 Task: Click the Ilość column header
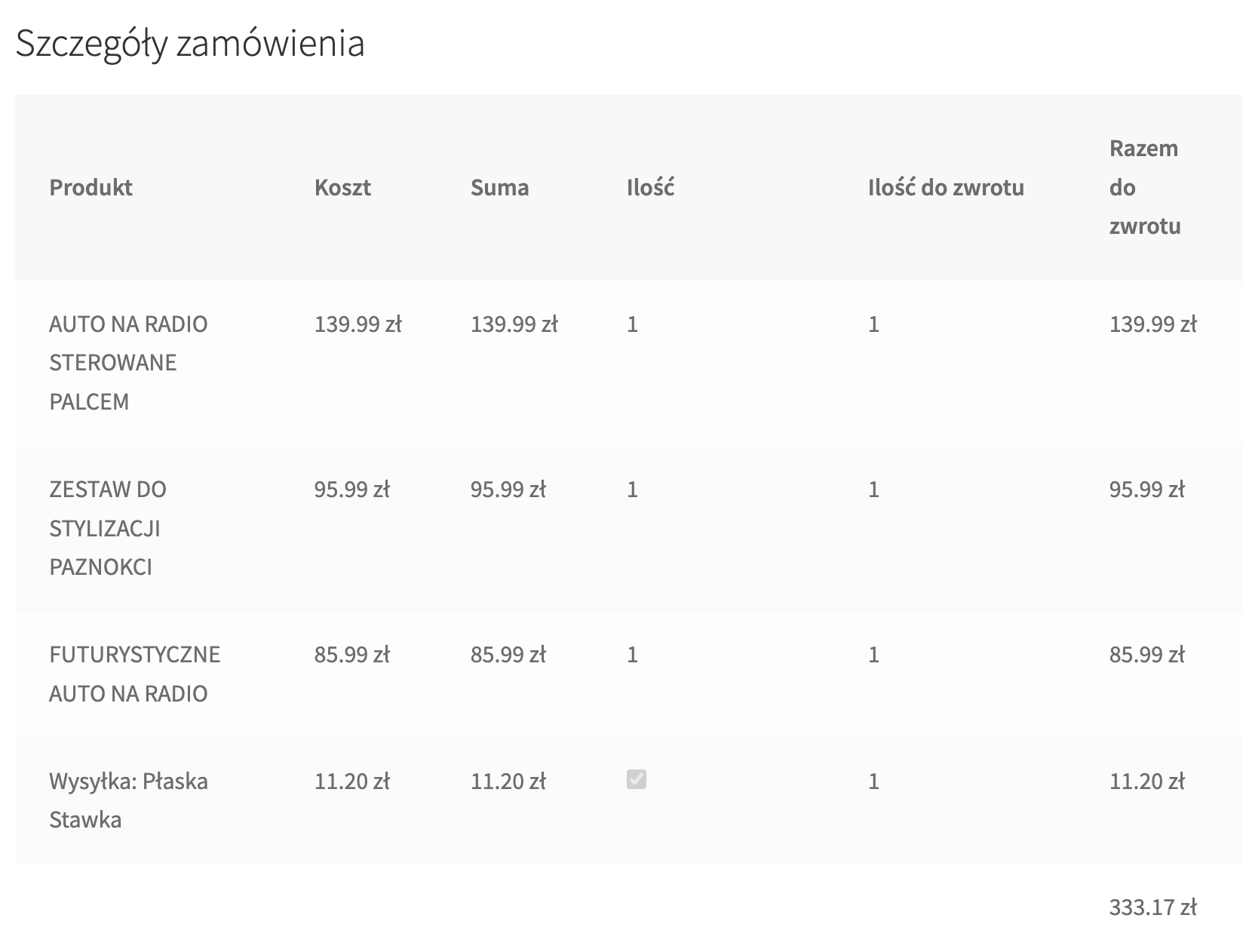650,187
